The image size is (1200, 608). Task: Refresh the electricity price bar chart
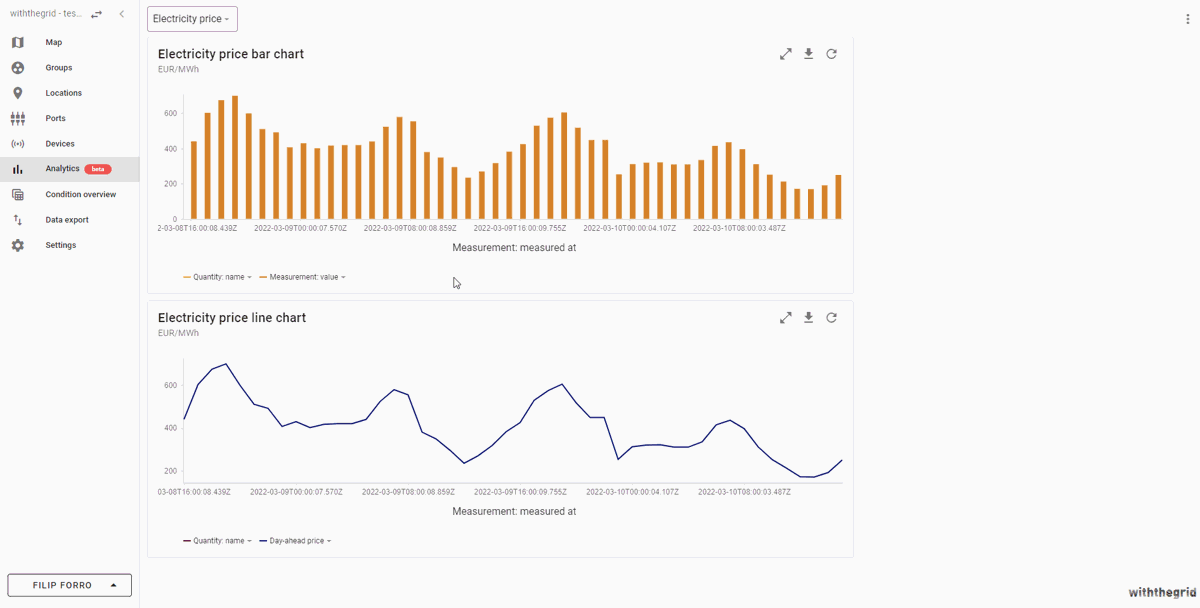831,54
